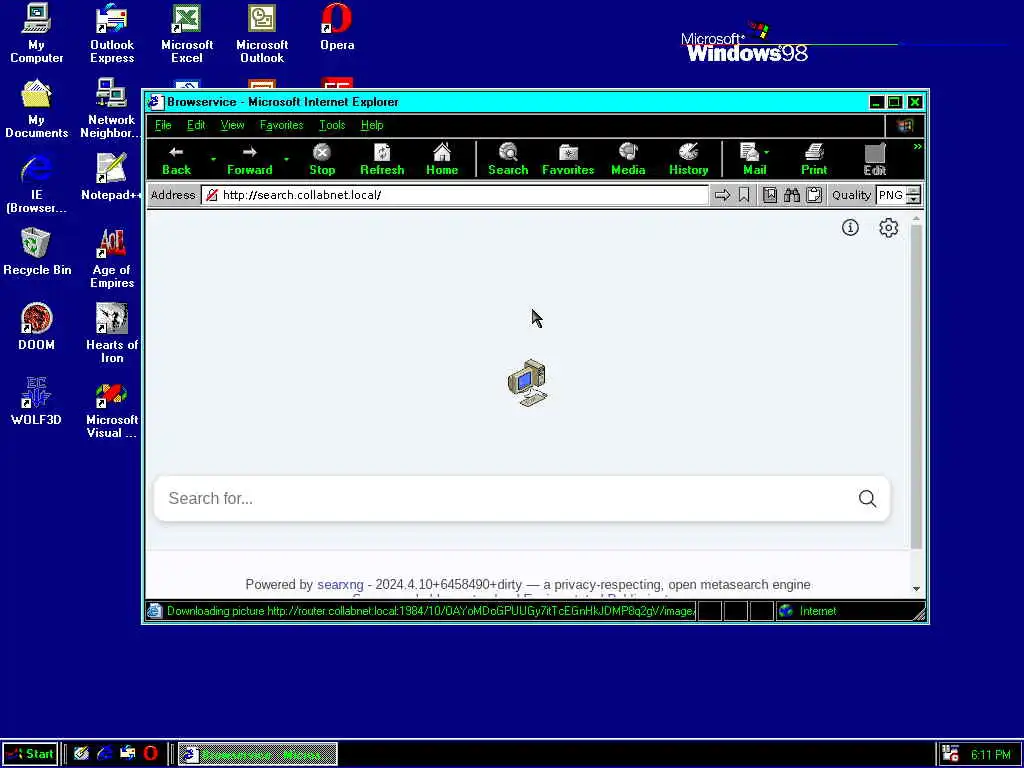Show the History panel
Image resolution: width=1024 pixels, height=768 pixels.
(x=688, y=160)
